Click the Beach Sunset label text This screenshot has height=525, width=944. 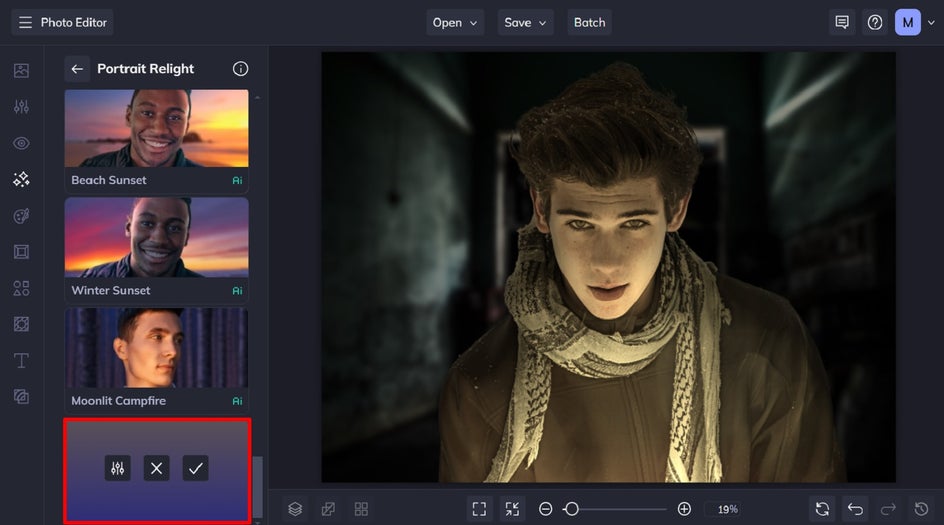click(109, 180)
